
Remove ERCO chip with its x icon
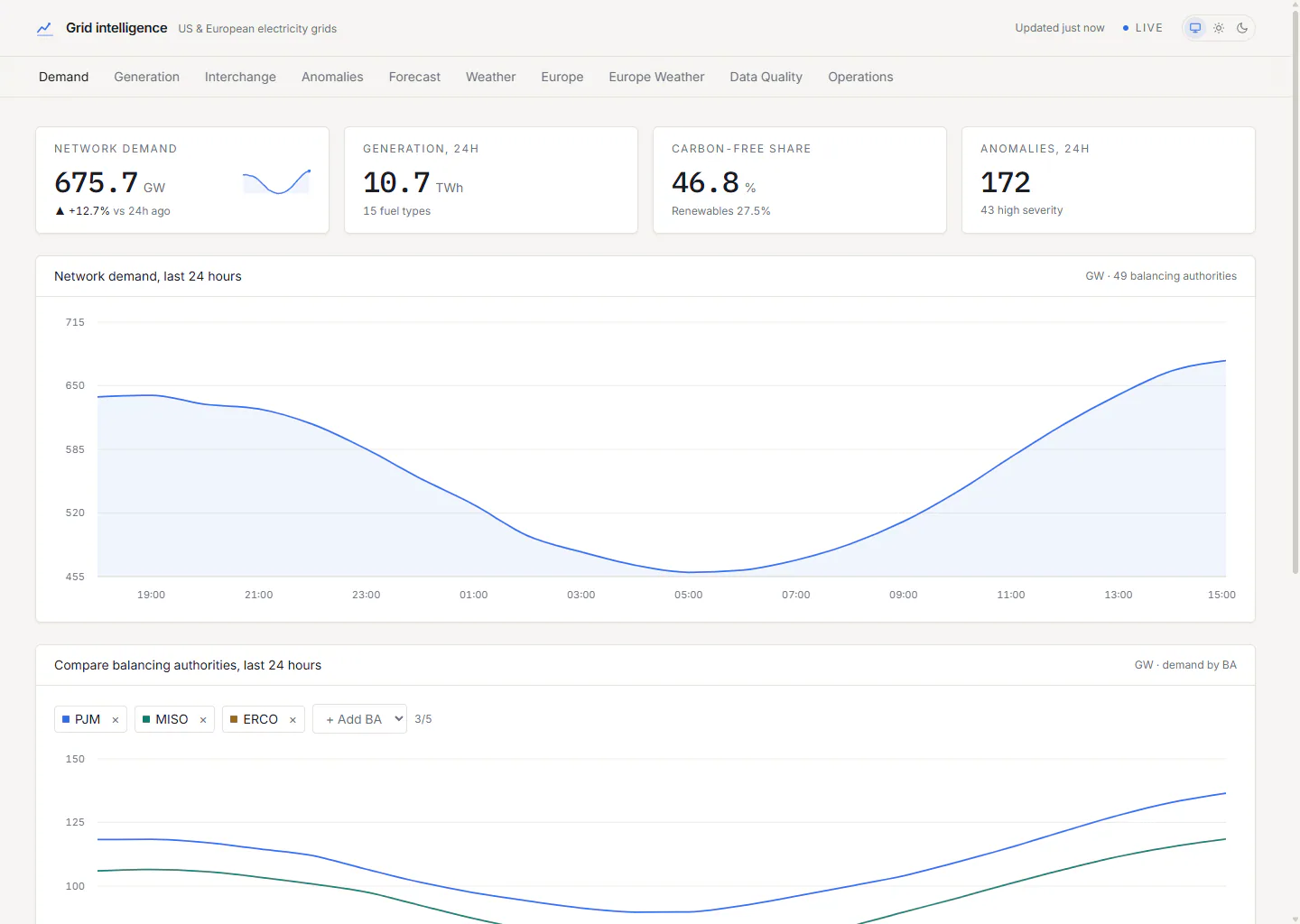[x=292, y=720]
